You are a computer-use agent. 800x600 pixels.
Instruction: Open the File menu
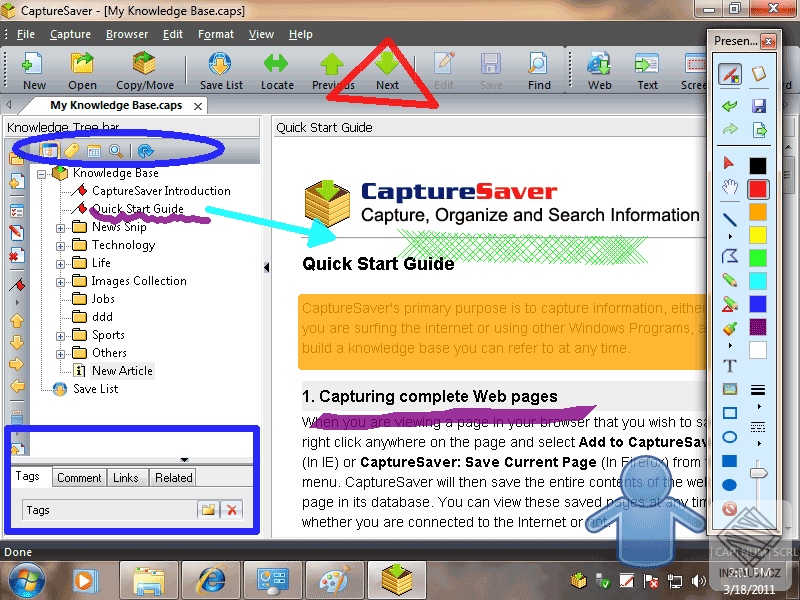(26, 34)
